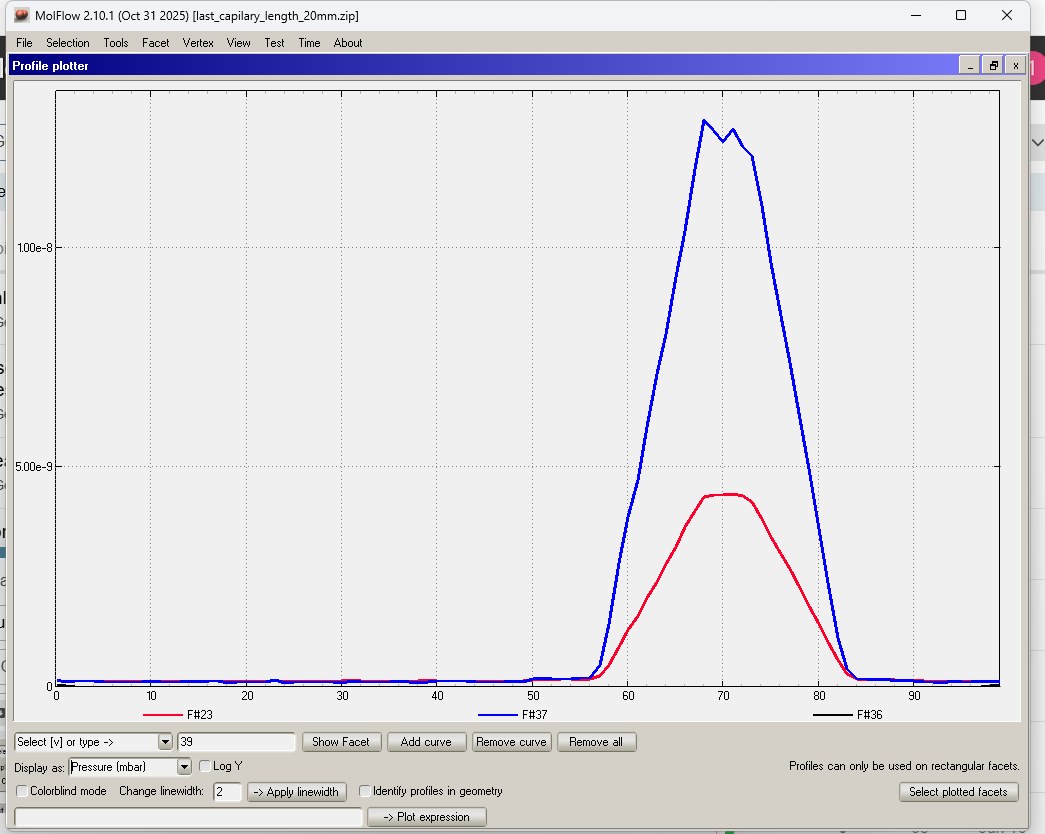The height and width of the screenshot is (834, 1045).
Task: Close the Profile plotter panel
Action: coord(1015,65)
